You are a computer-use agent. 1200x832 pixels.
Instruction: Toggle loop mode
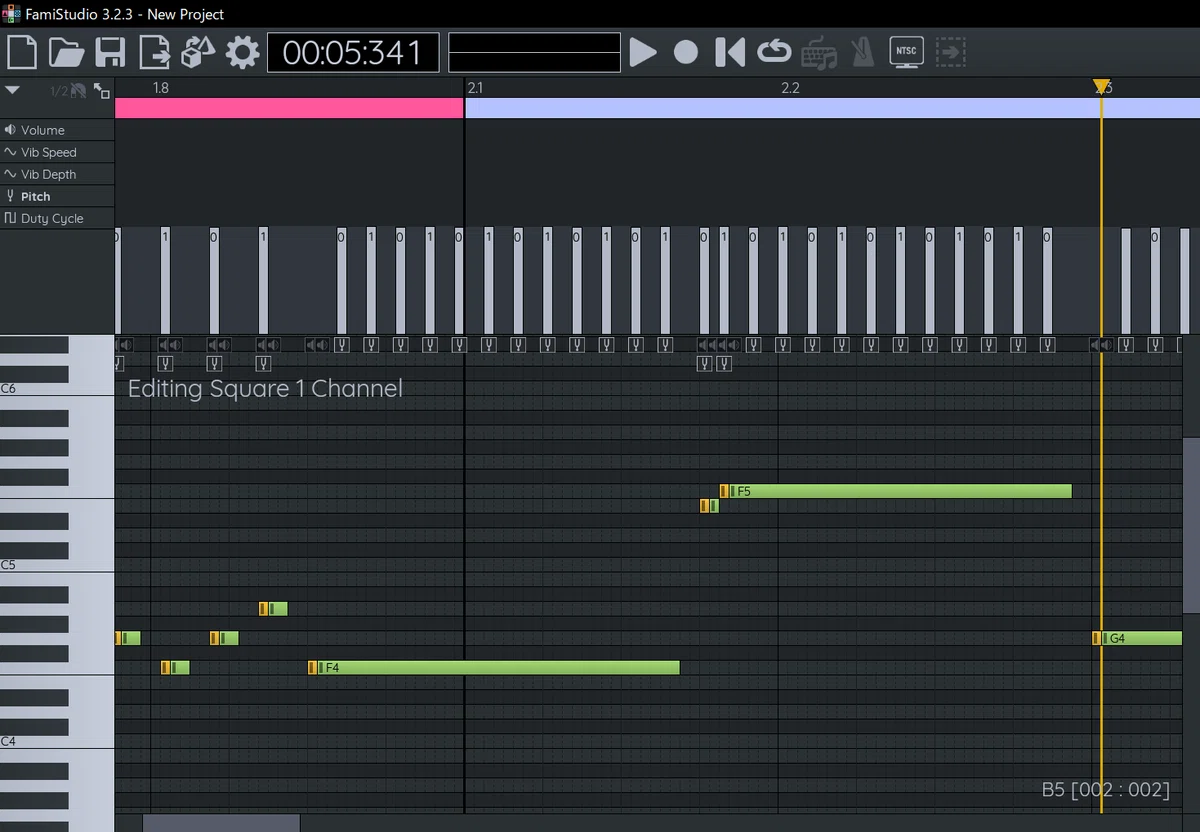(774, 52)
